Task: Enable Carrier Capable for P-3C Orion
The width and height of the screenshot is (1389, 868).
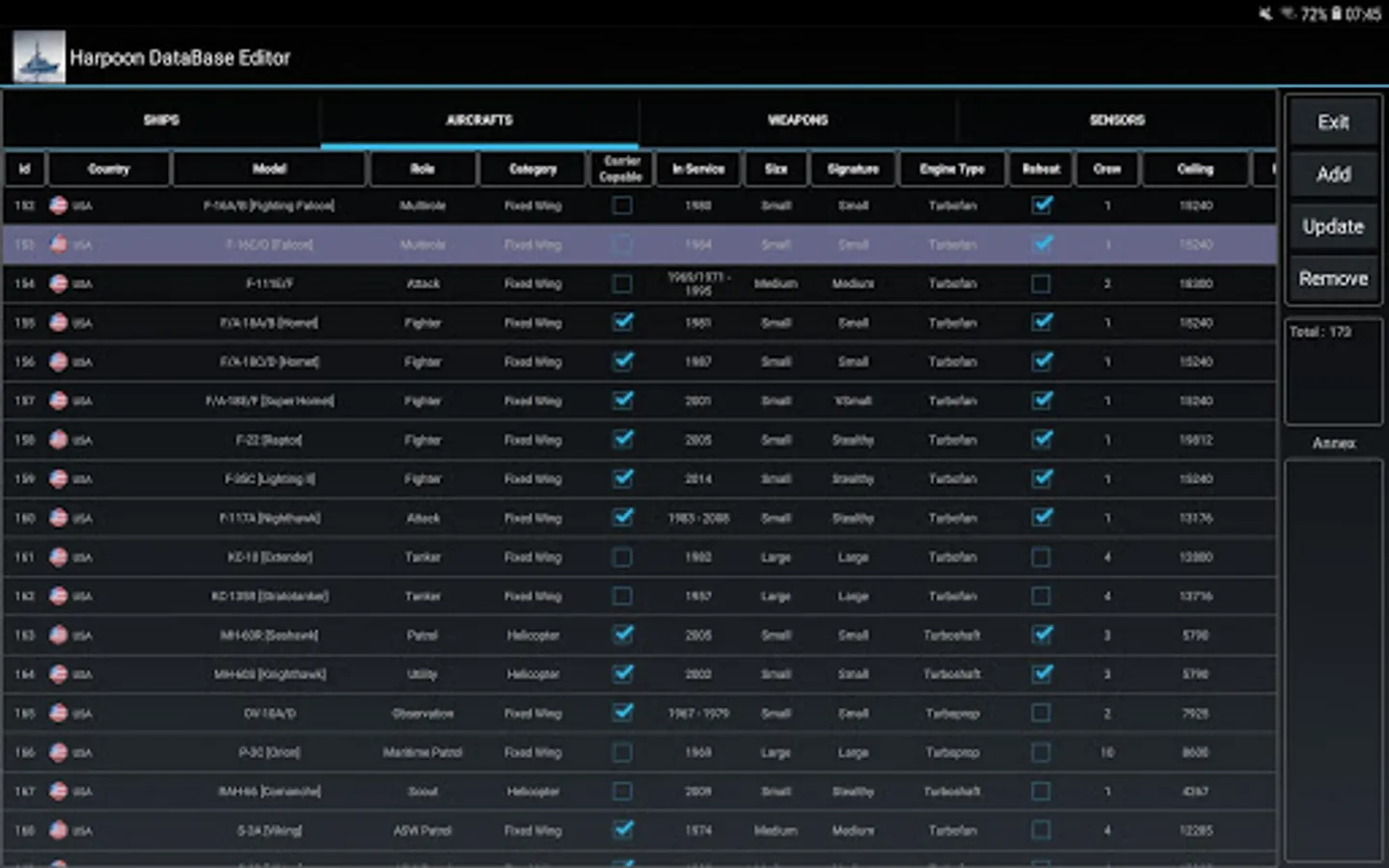Action: [x=622, y=752]
